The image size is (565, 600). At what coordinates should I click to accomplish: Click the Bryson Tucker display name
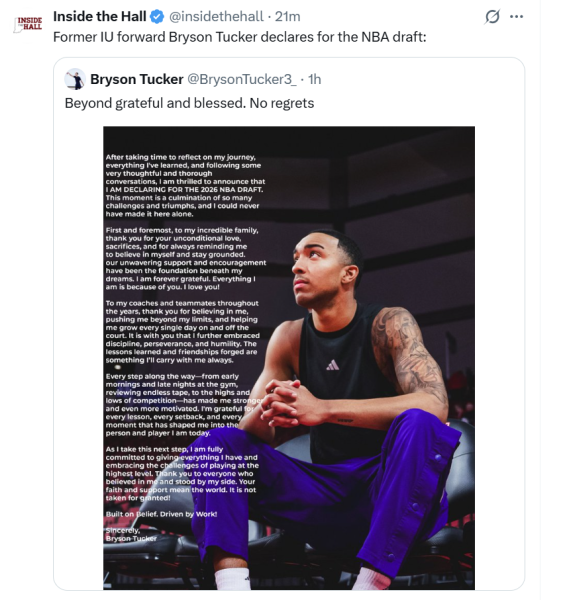(x=137, y=79)
